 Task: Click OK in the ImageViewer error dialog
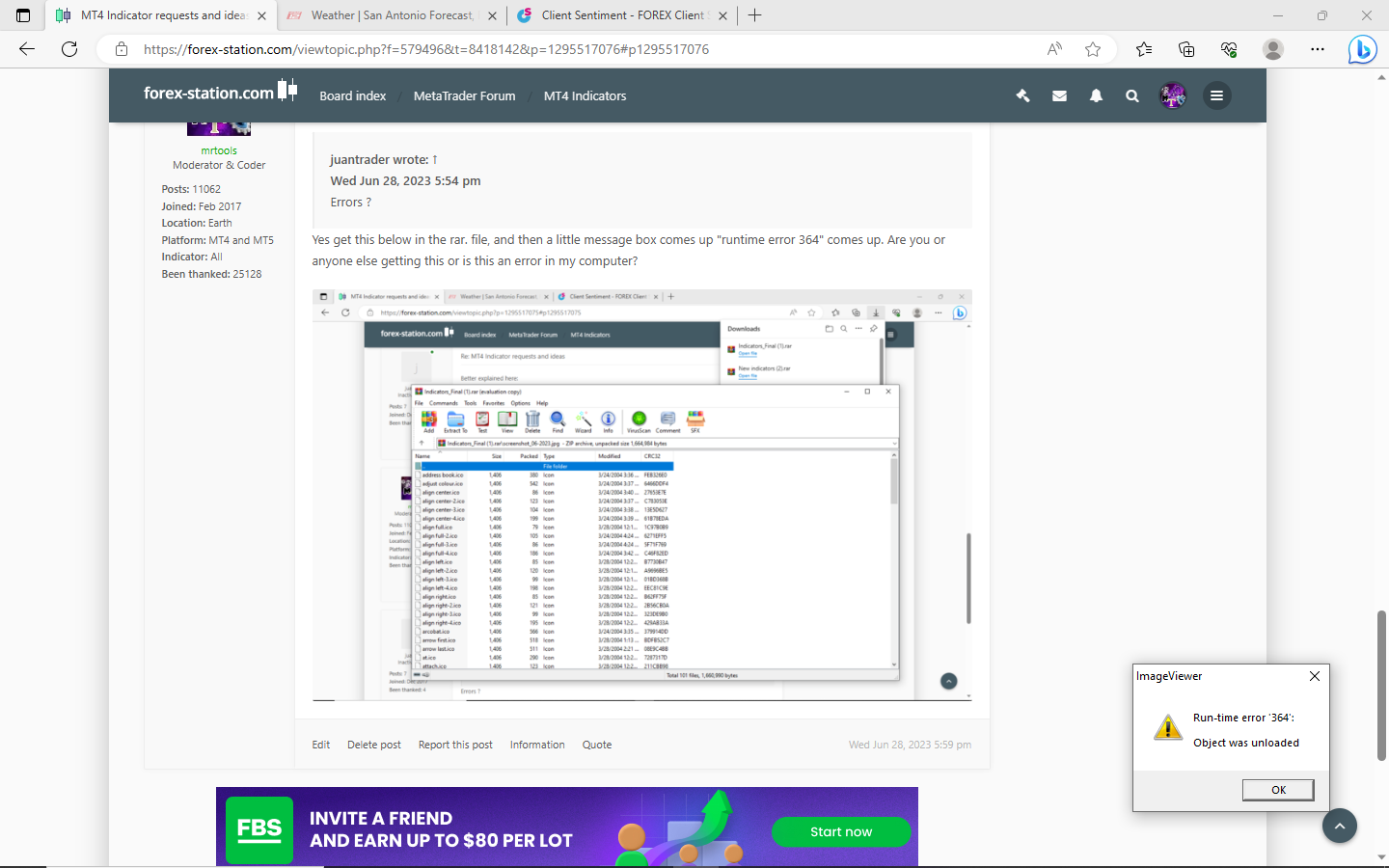[1278, 790]
